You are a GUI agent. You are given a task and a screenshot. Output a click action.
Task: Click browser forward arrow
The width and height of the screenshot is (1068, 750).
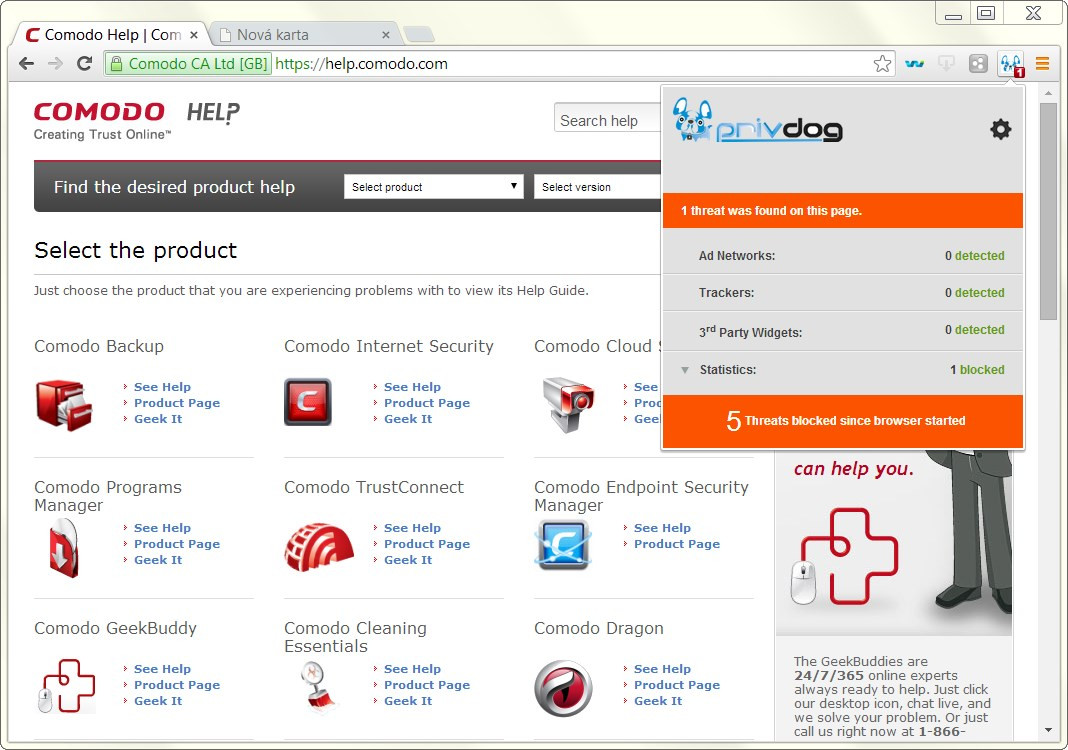click(55, 64)
